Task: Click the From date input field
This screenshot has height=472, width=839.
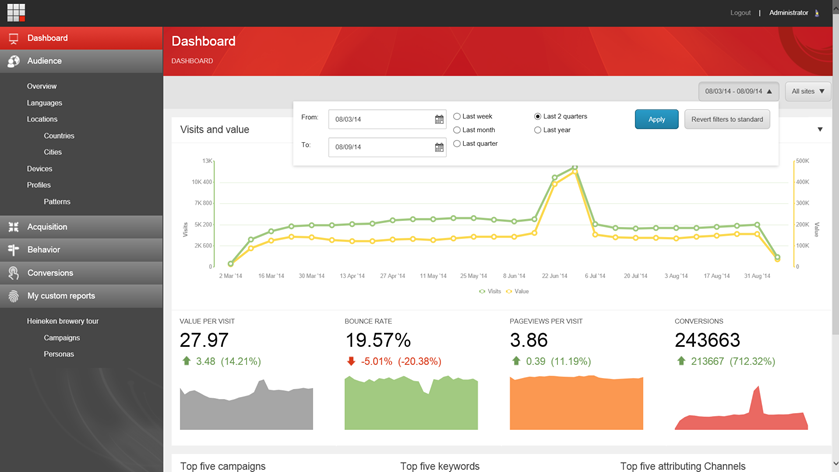Action: [387, 119]
